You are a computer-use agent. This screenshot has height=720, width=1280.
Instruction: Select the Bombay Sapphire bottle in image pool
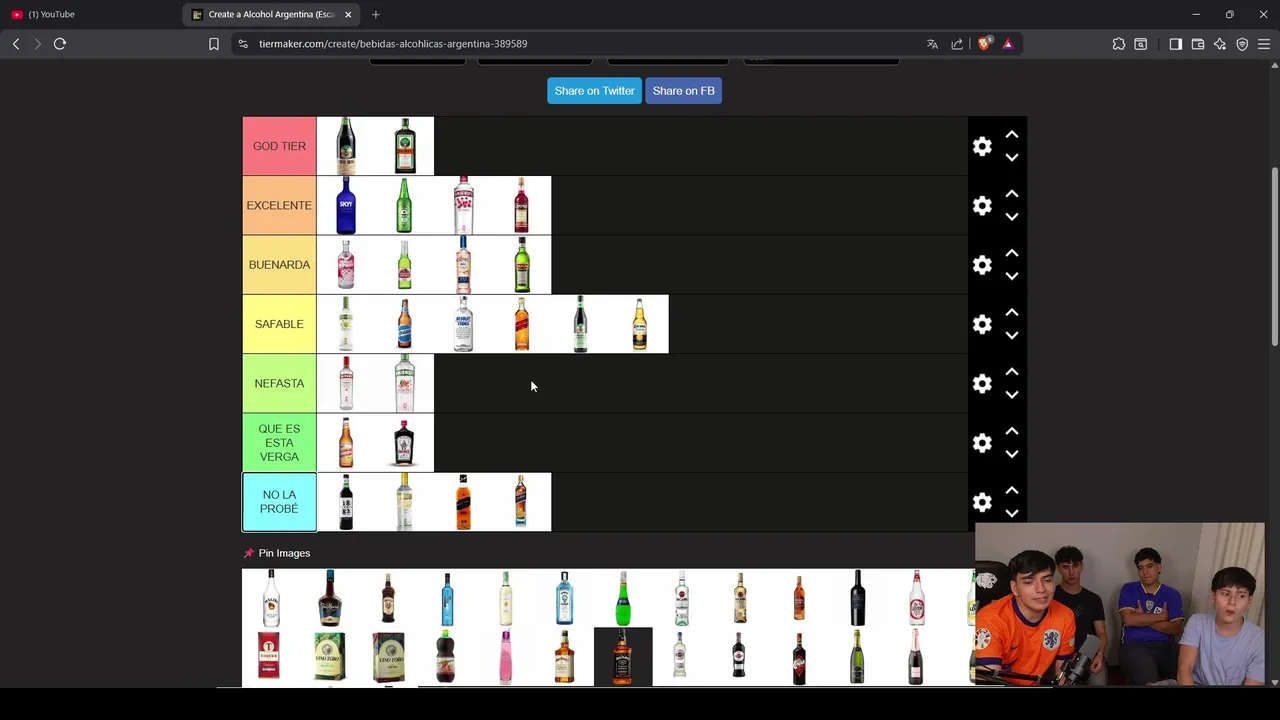(x=564, y=598)
